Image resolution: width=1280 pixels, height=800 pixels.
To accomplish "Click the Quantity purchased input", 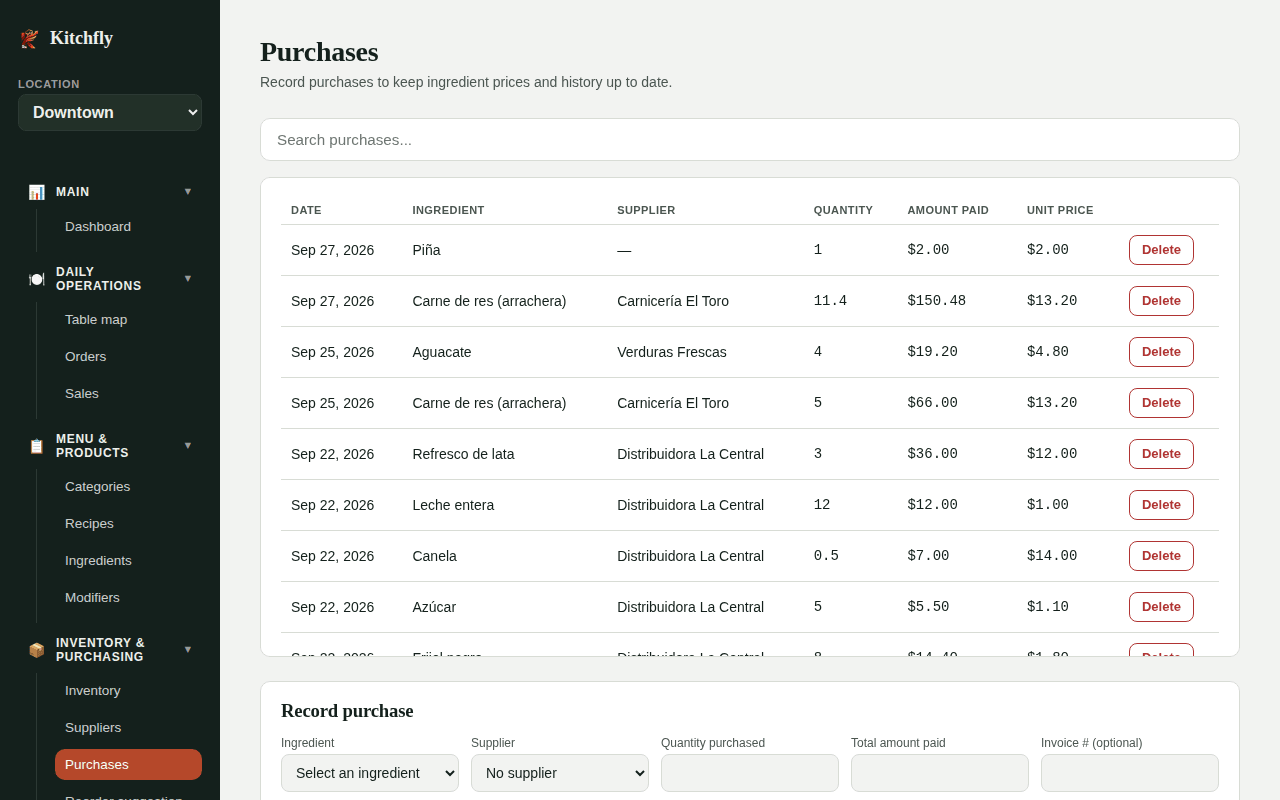I will pos(750,773).
